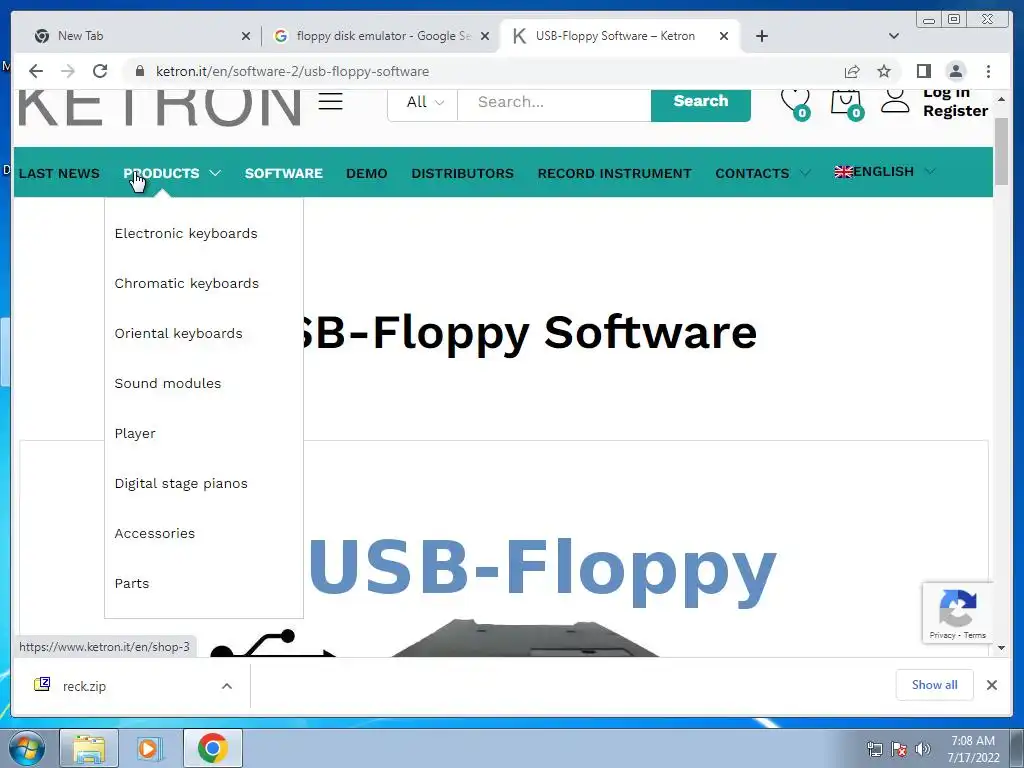Select Digital stage pianos menu entry
1024x768 pixels.
[x=181, y=483]
